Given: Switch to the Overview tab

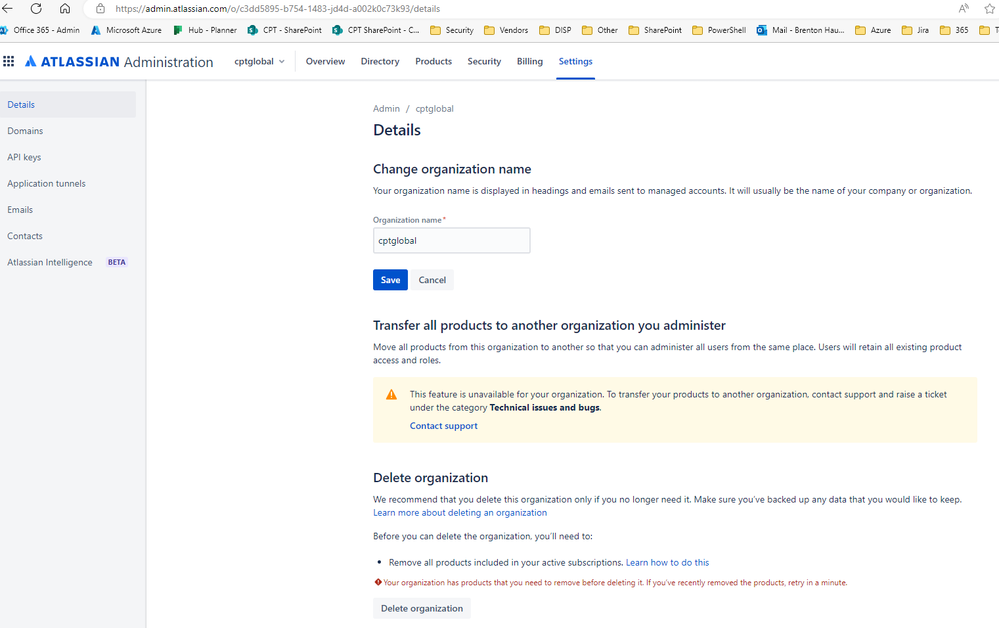Looking at the screenshot, I should (325, 61).
